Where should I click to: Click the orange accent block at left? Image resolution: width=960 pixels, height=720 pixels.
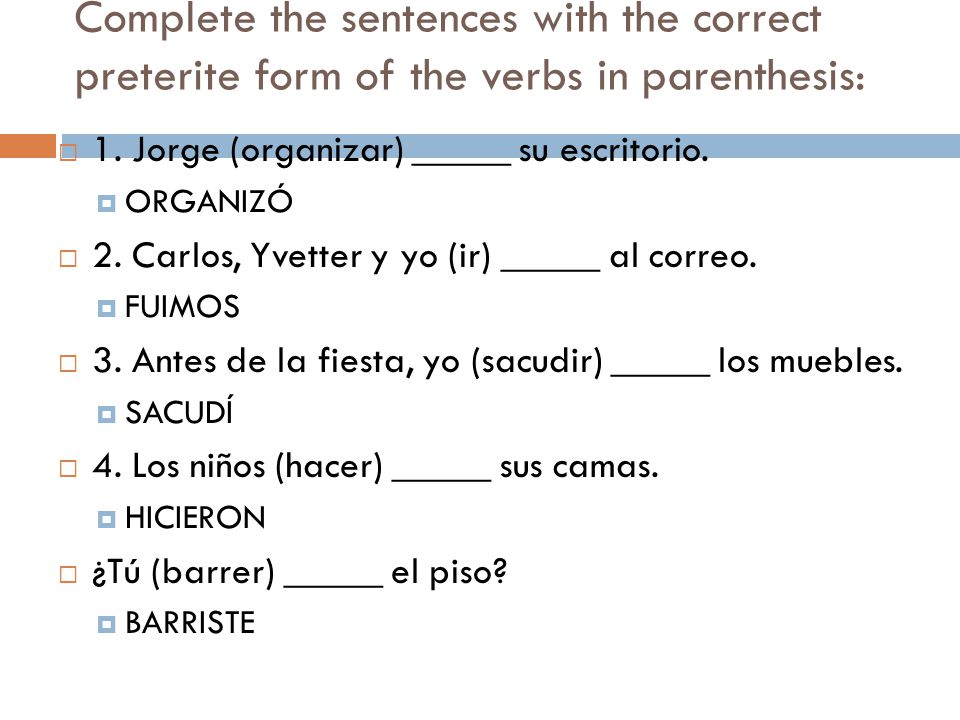pyautogui.click(x=28, y=146)
